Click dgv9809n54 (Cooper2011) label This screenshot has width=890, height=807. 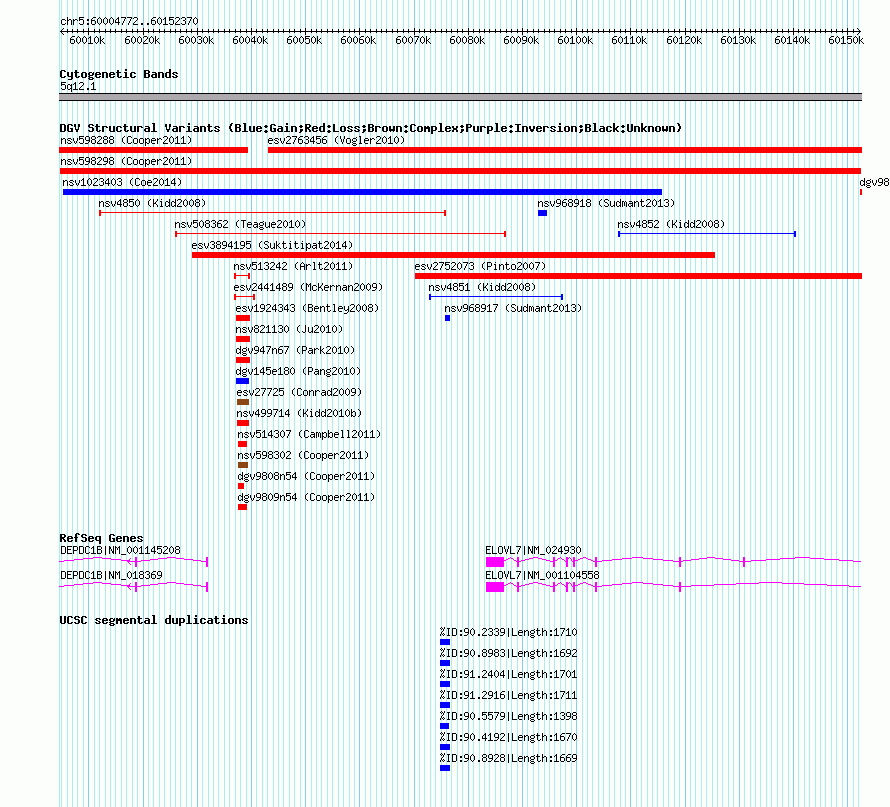click(307, 497)
